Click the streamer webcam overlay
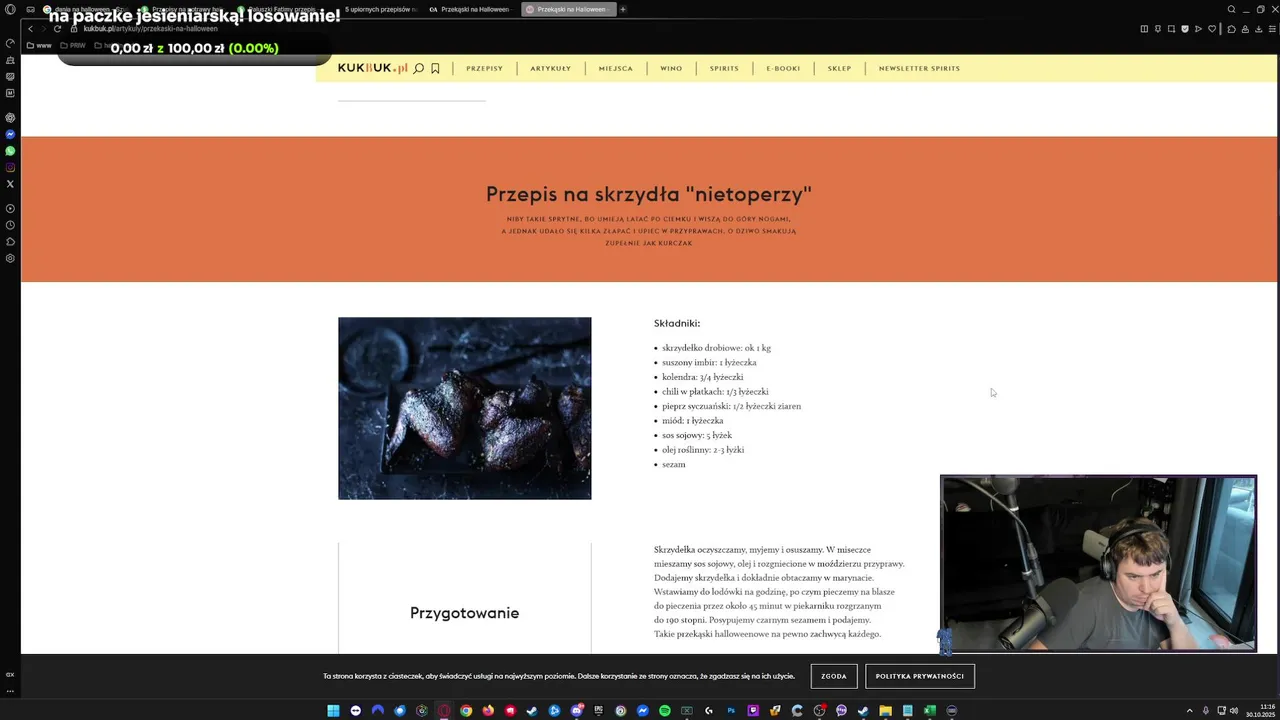The width and height of the screenshot is (1280, 720). (x=1098, y=563)
